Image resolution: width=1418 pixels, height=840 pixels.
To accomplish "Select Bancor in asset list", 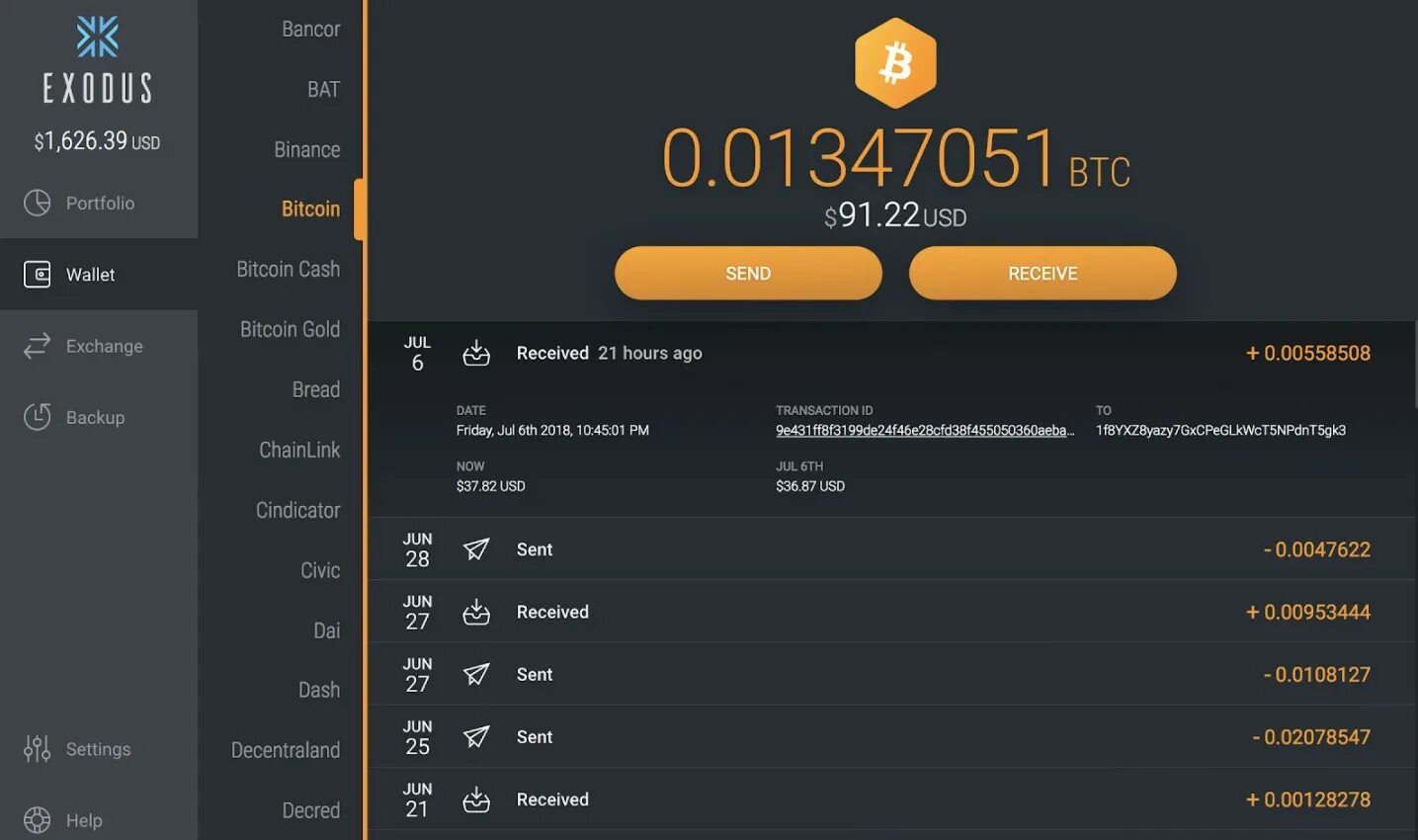I will [x=310, y=29].
